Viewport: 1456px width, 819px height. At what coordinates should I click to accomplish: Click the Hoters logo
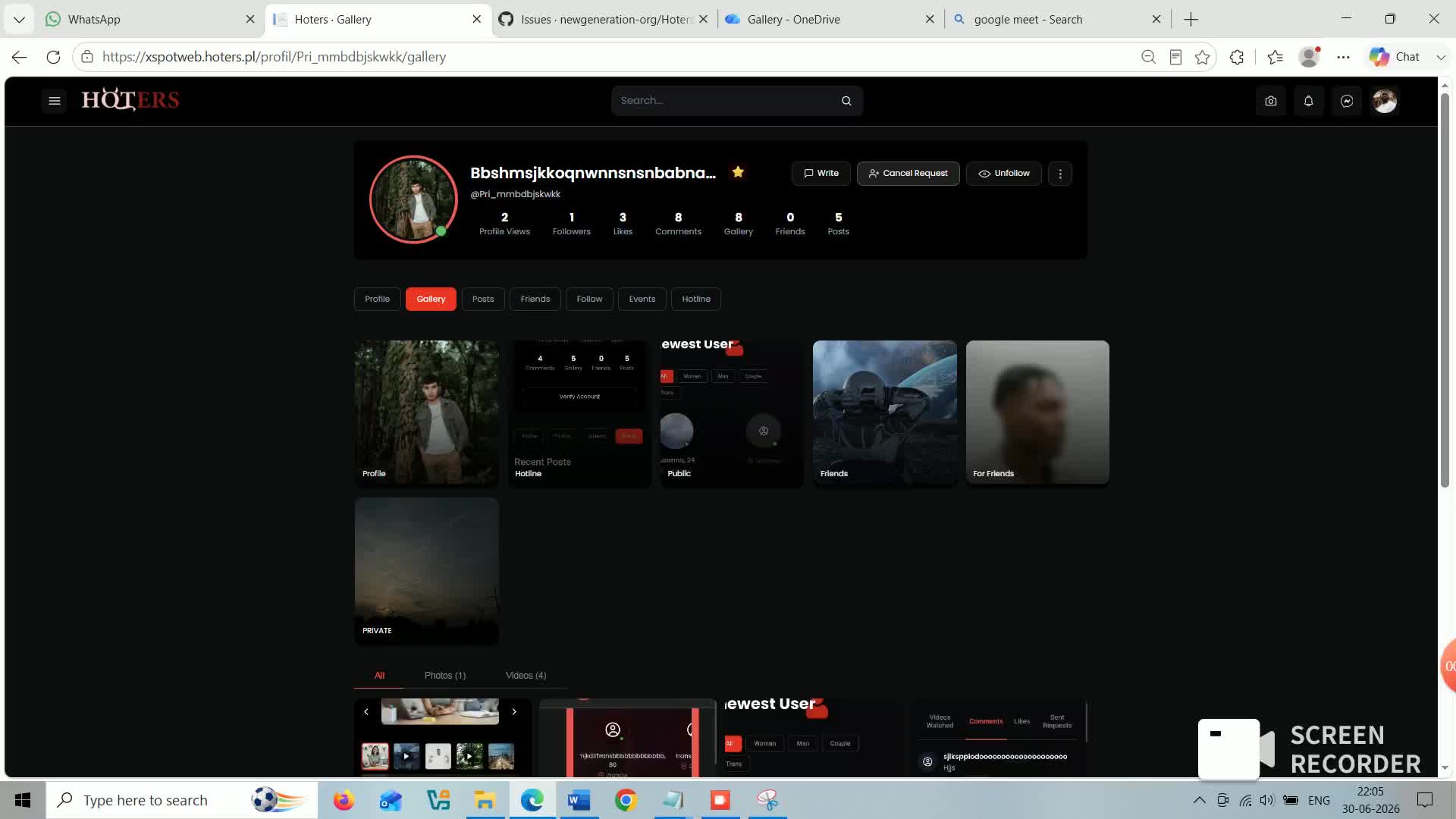(130, 99)
